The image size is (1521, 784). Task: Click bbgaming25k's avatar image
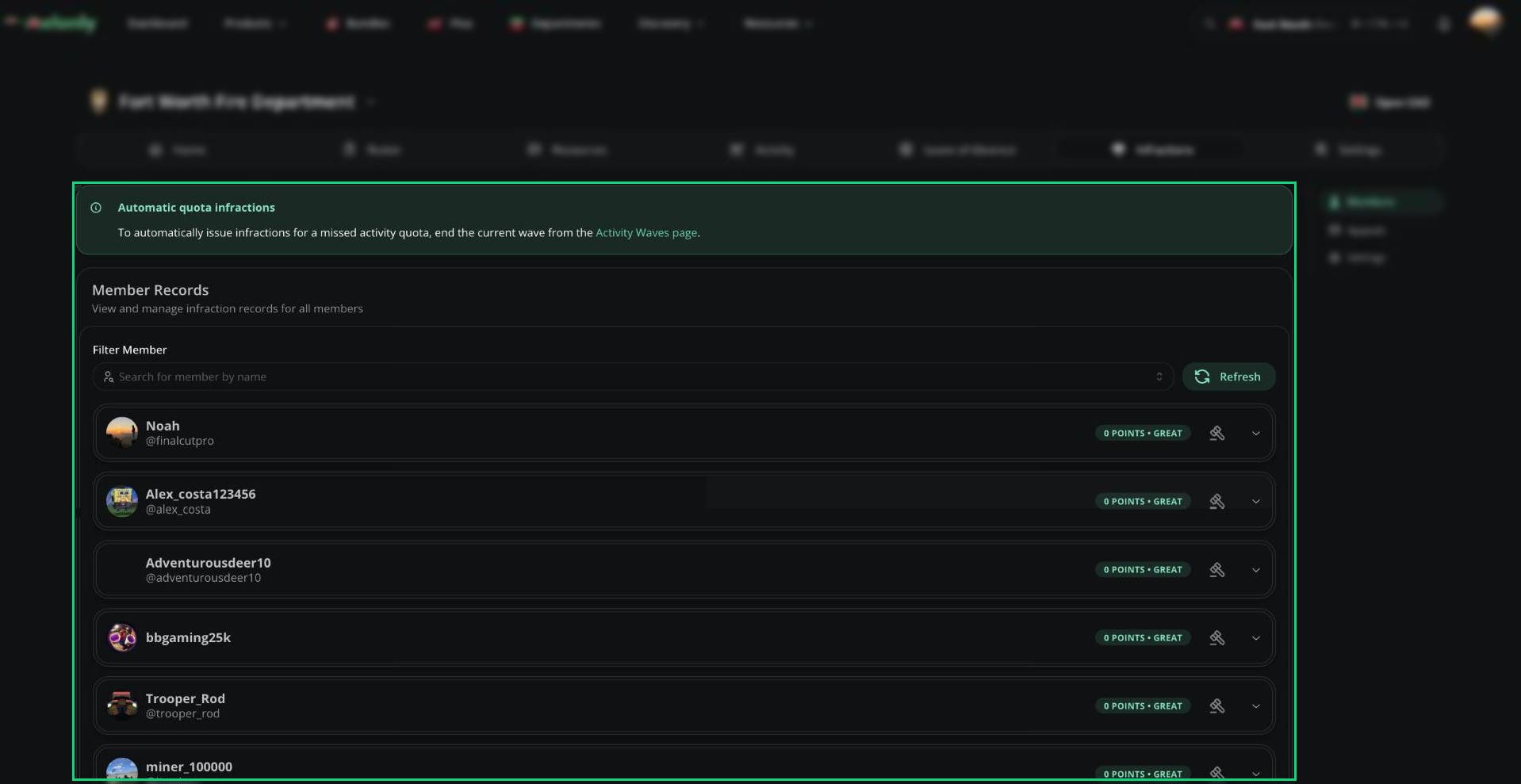click(122, 637)
